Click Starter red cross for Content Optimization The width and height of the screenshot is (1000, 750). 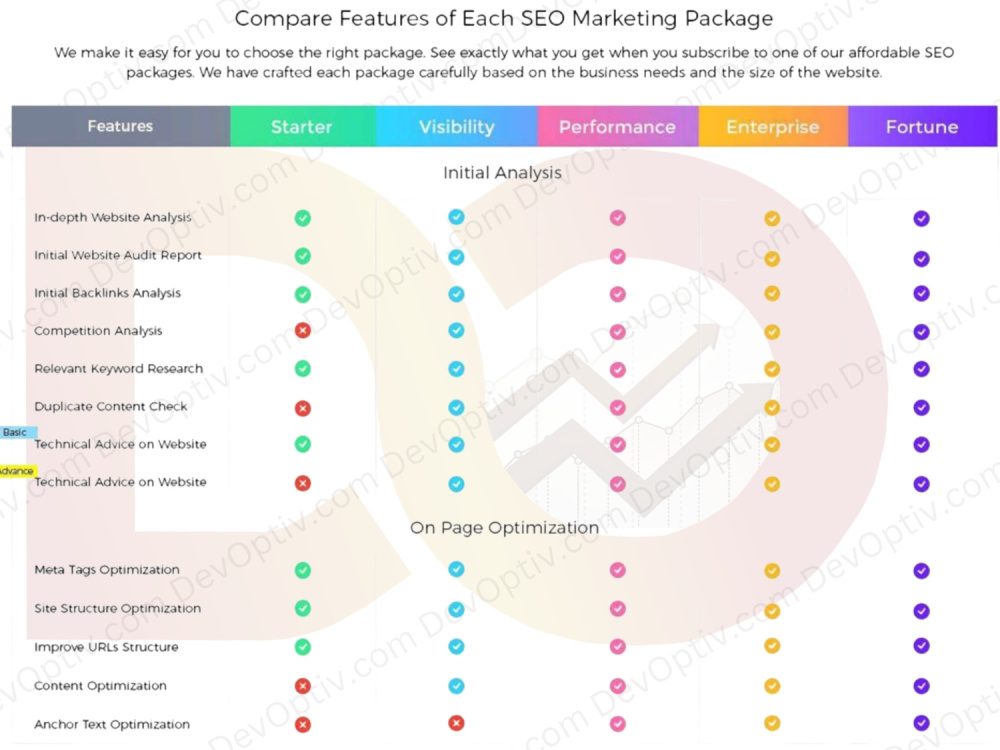coord(303,686)
